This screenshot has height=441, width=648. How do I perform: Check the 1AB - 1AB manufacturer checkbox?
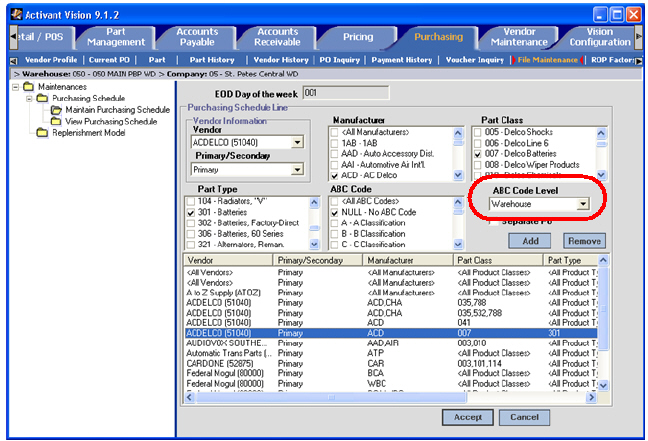point(334,143)
